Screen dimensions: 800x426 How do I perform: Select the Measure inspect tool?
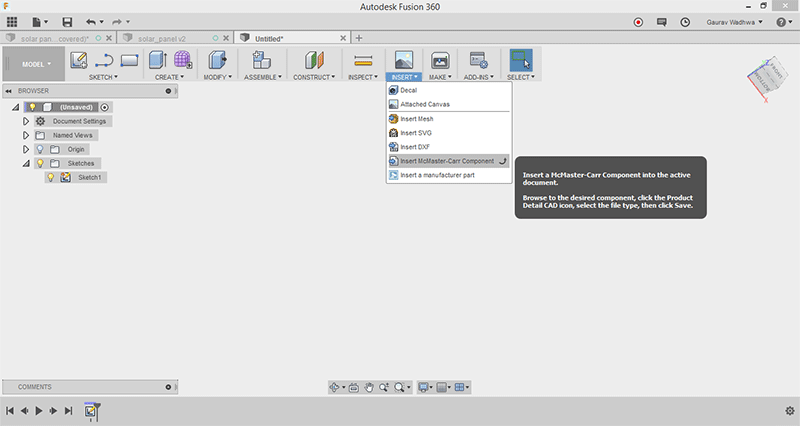click(363, 61)
